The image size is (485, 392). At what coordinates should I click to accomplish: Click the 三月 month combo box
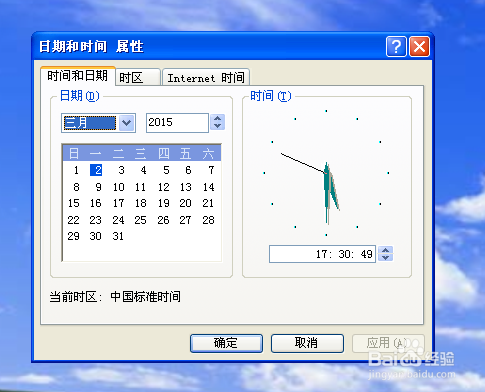pyautogui.click(x=98, y=123)
